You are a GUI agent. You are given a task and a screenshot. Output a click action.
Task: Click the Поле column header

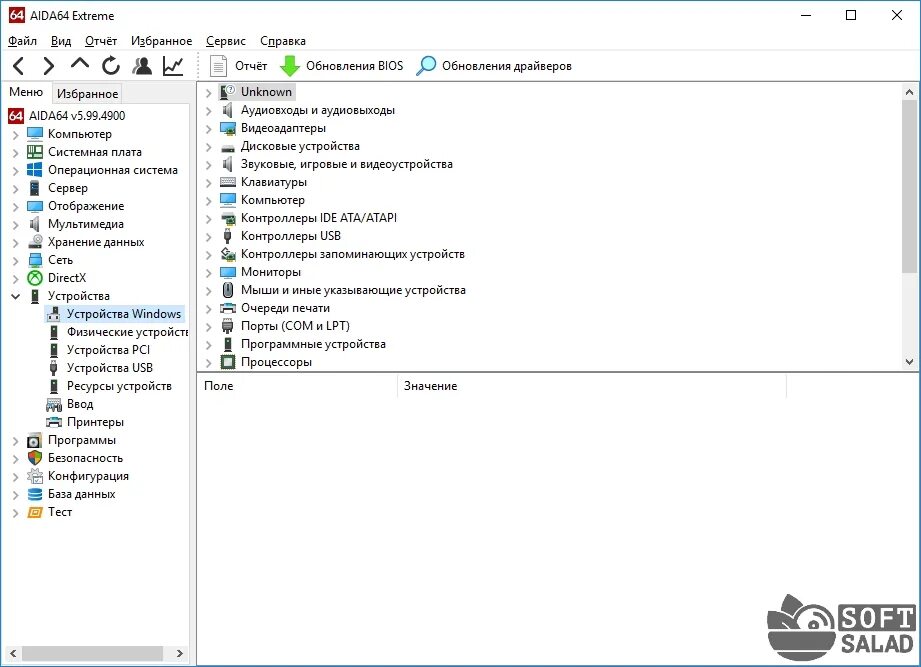click(298, 386)
